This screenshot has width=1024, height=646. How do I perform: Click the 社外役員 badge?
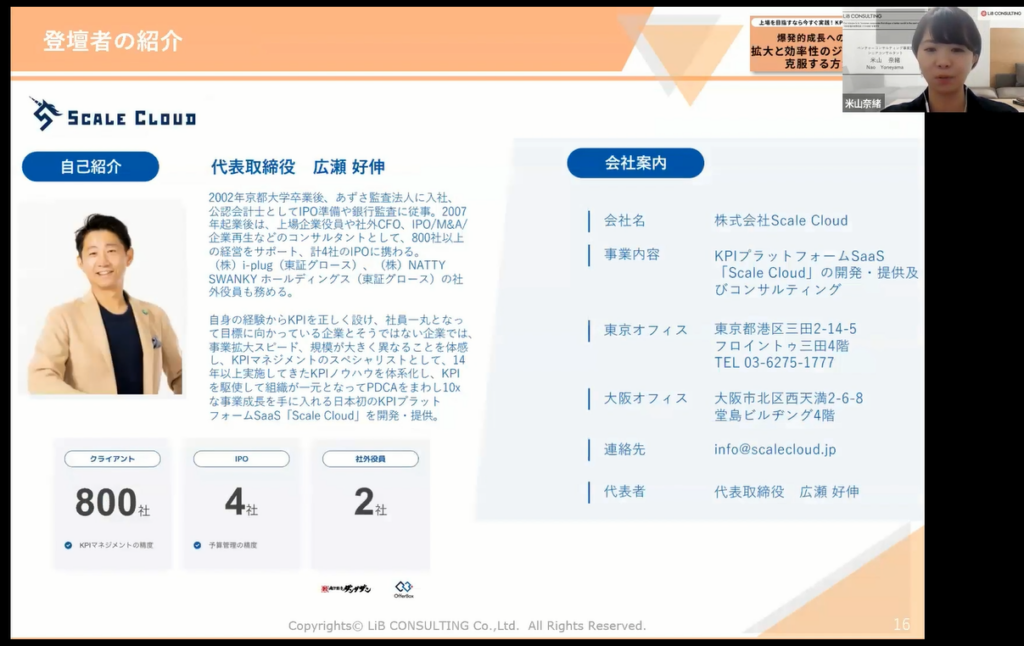(370, 459)
